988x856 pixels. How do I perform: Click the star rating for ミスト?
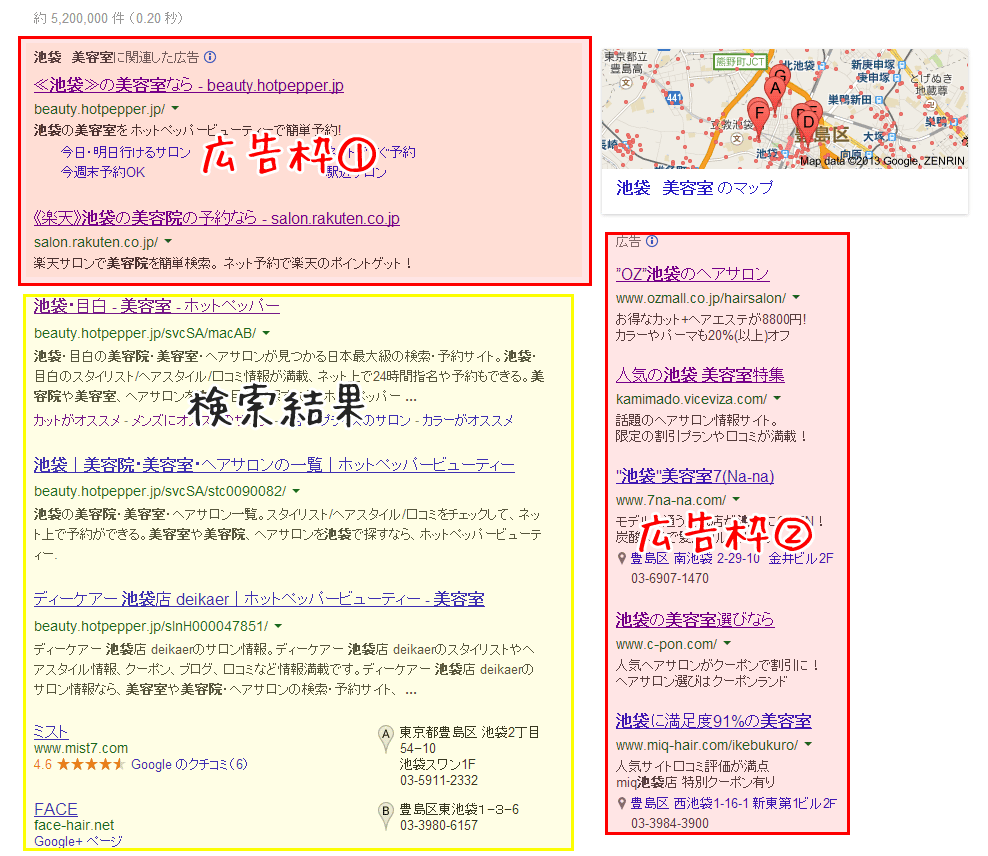91,765
